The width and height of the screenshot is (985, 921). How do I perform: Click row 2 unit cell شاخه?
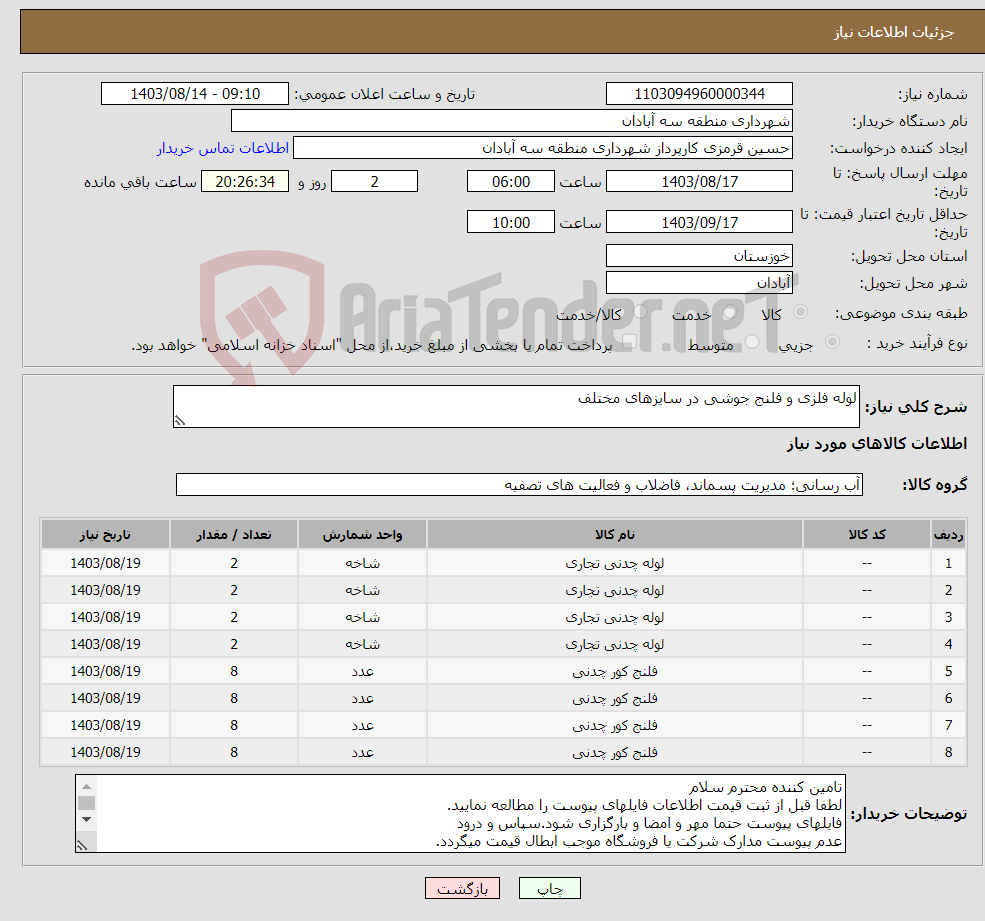point(362,590)
